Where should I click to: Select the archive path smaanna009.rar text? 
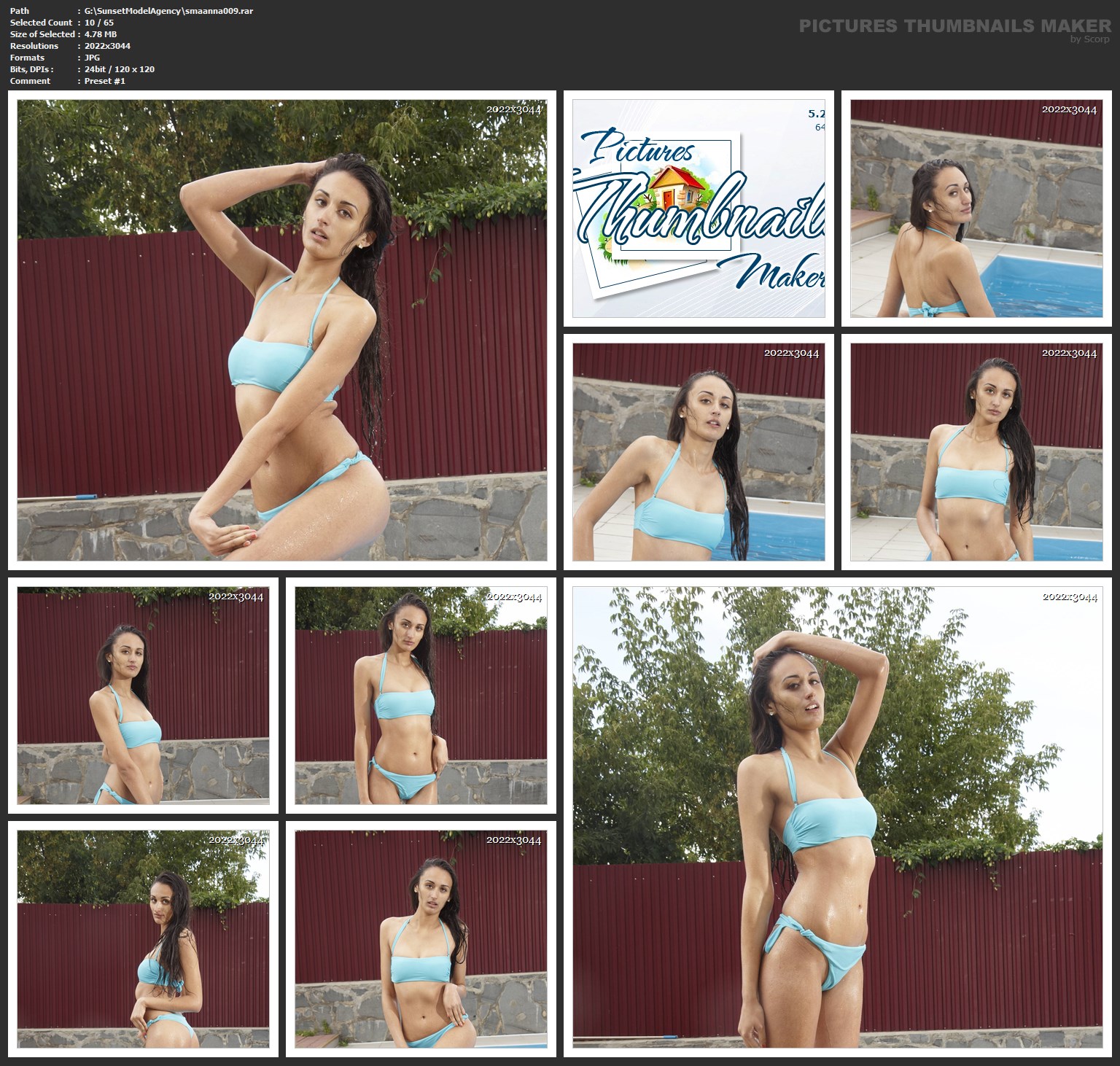click(x=168, y=11)
